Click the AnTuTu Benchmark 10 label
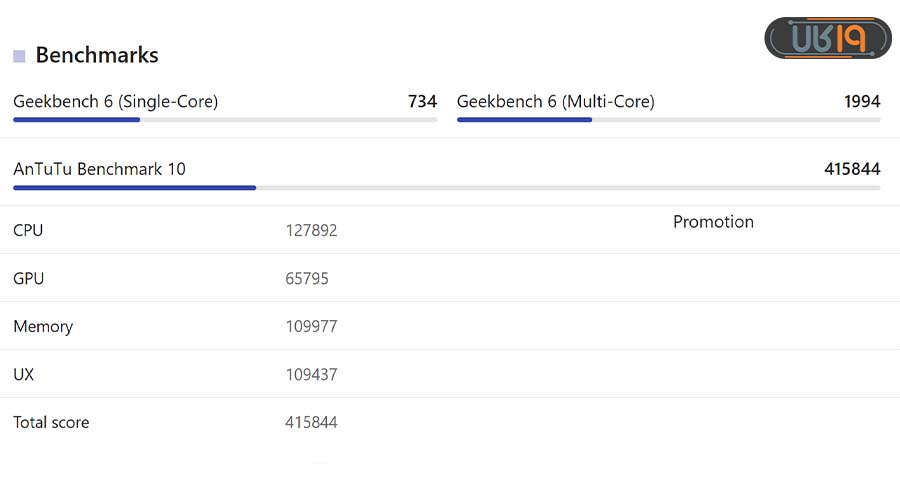The height and width of the screenshot is (500, 900). [x=99, y=169]
